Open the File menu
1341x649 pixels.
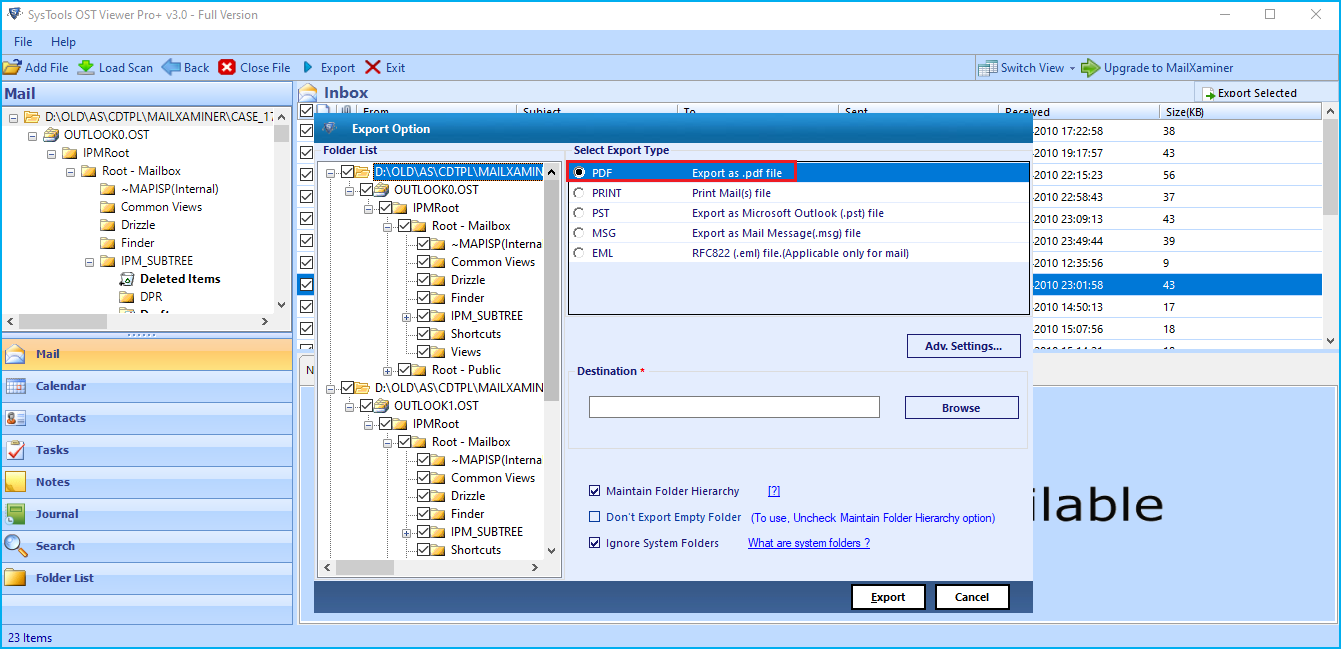point(23,42)
